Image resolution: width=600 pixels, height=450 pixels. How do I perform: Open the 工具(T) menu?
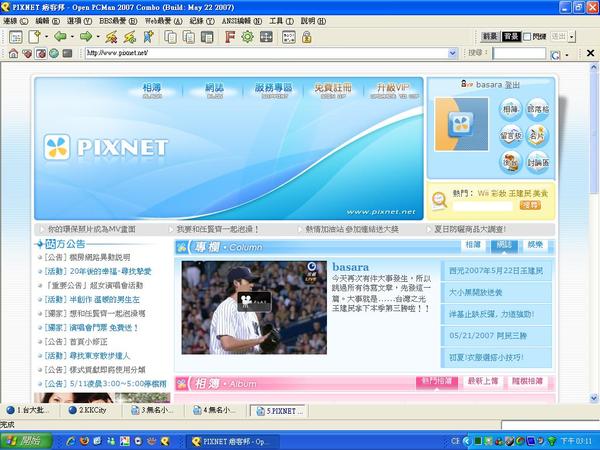tap(281, 21)
